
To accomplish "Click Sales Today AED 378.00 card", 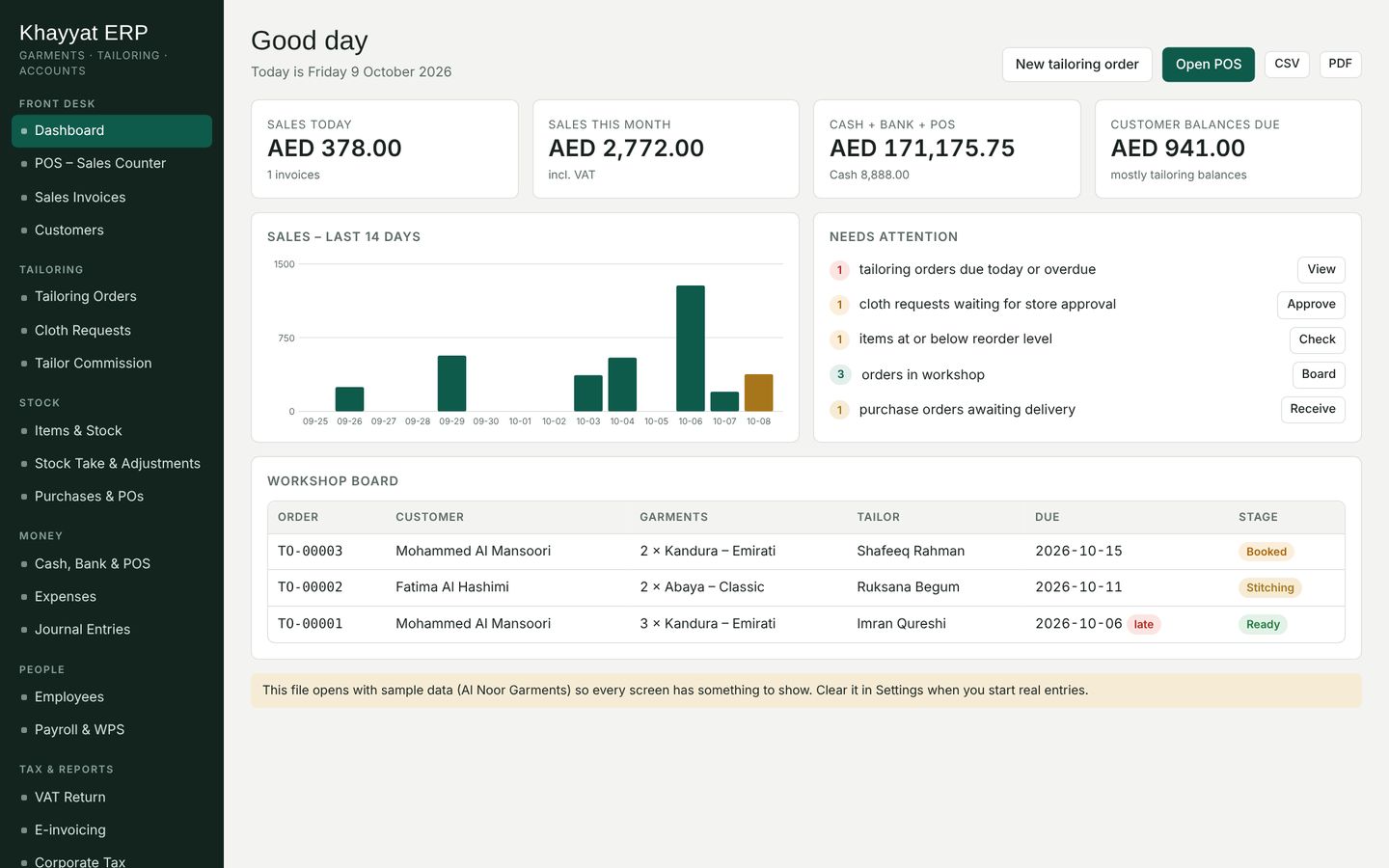I will tap(385, 149).
